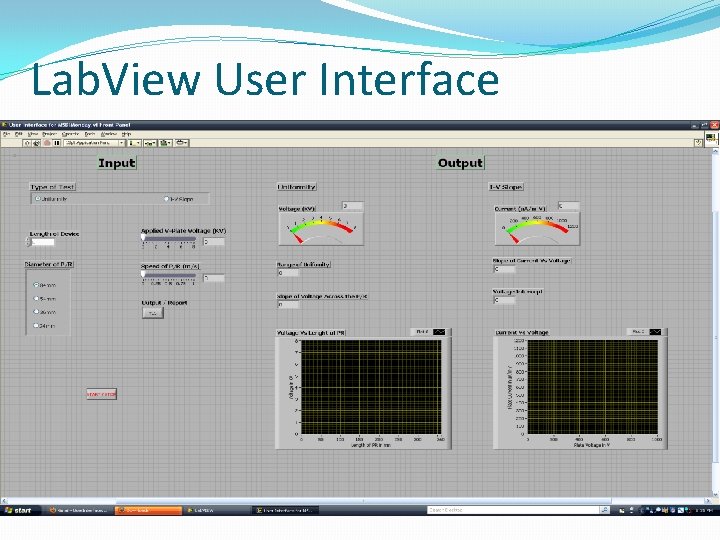Click the Voltage Vs Length of PR graph
This screenshot has width=720, height=540.
coord(371,387)
